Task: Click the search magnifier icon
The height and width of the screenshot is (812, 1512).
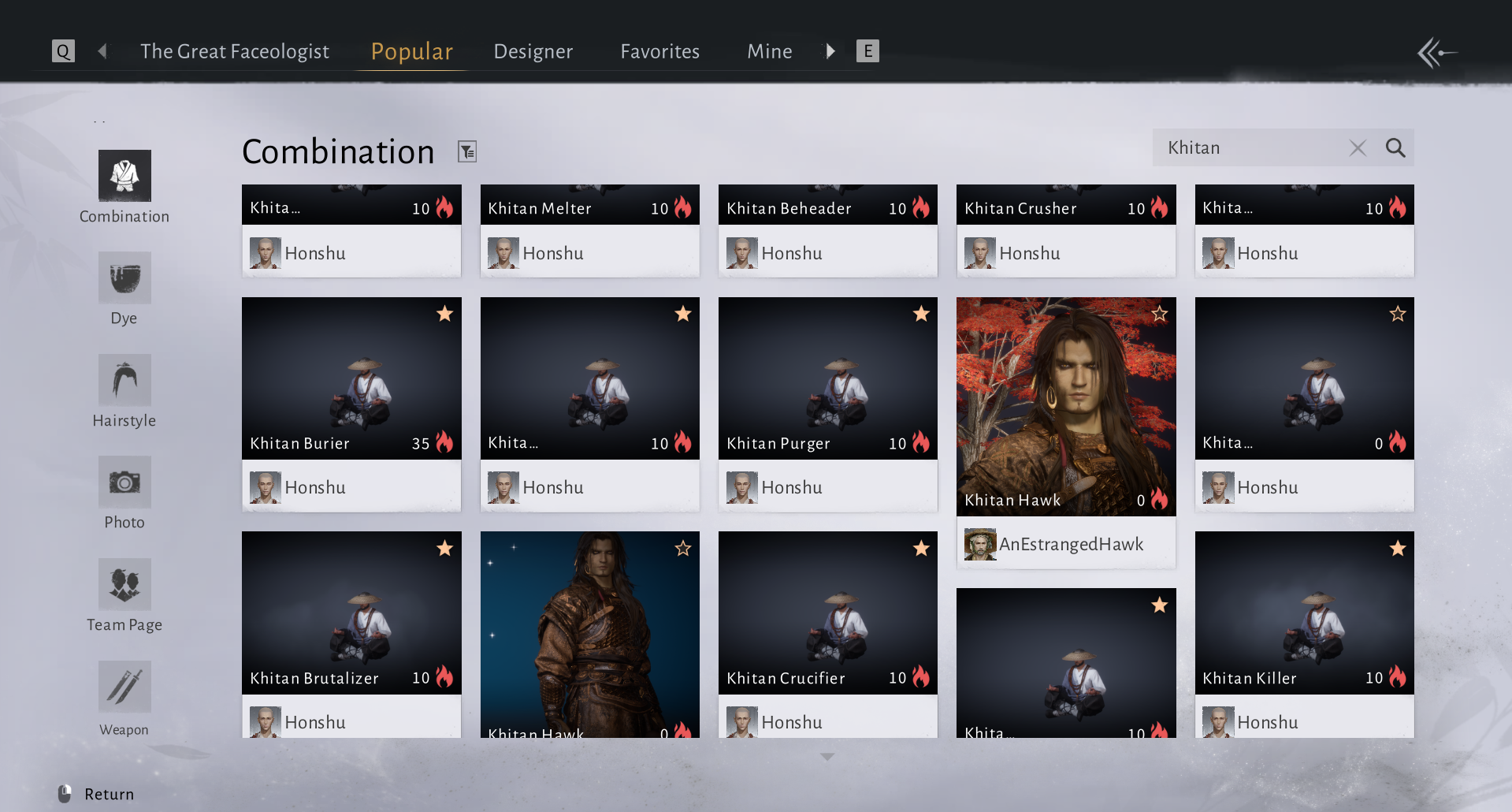Action: tap(1395, 147)
